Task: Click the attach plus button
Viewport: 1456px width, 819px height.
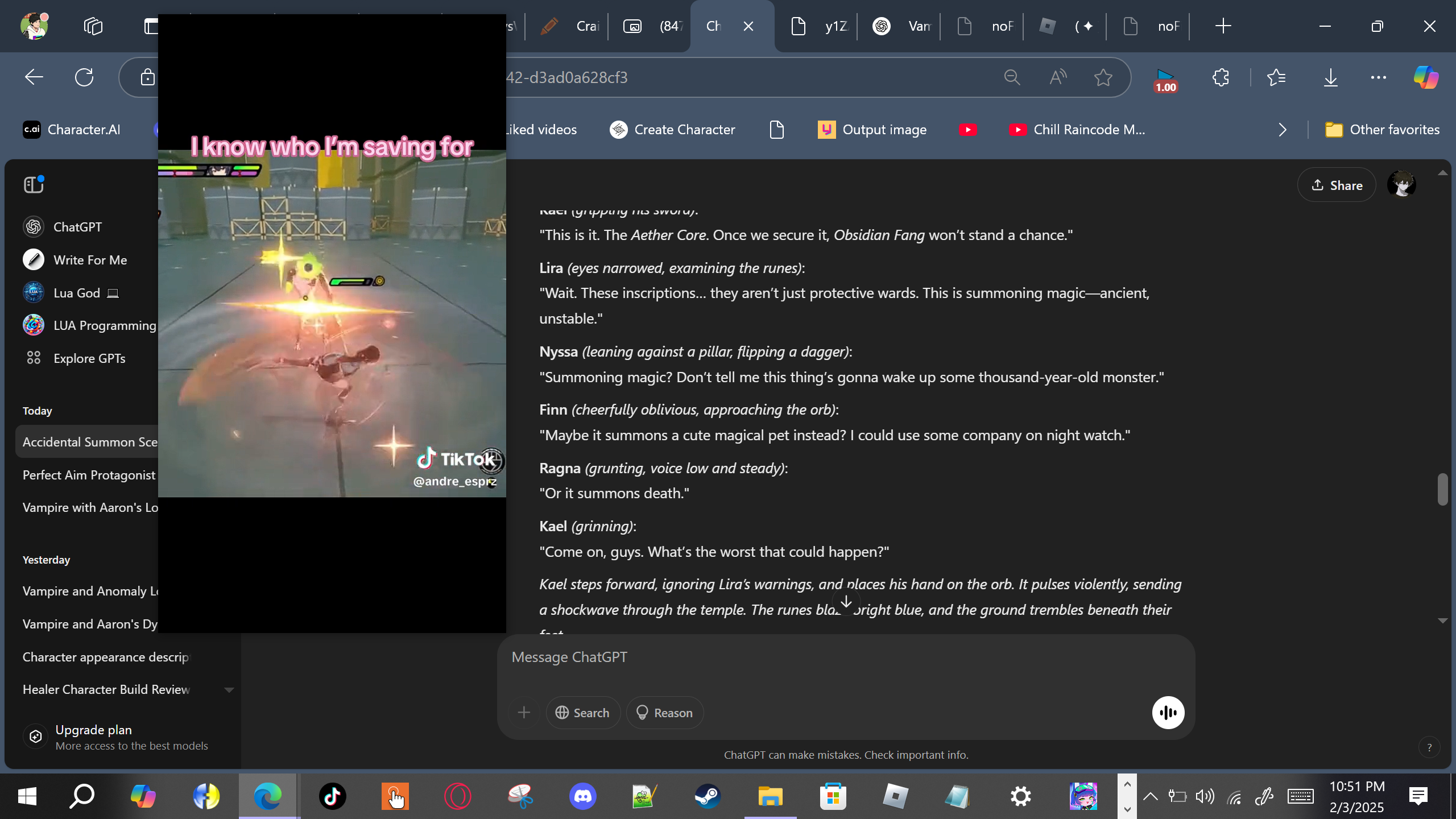Action: 524,713
